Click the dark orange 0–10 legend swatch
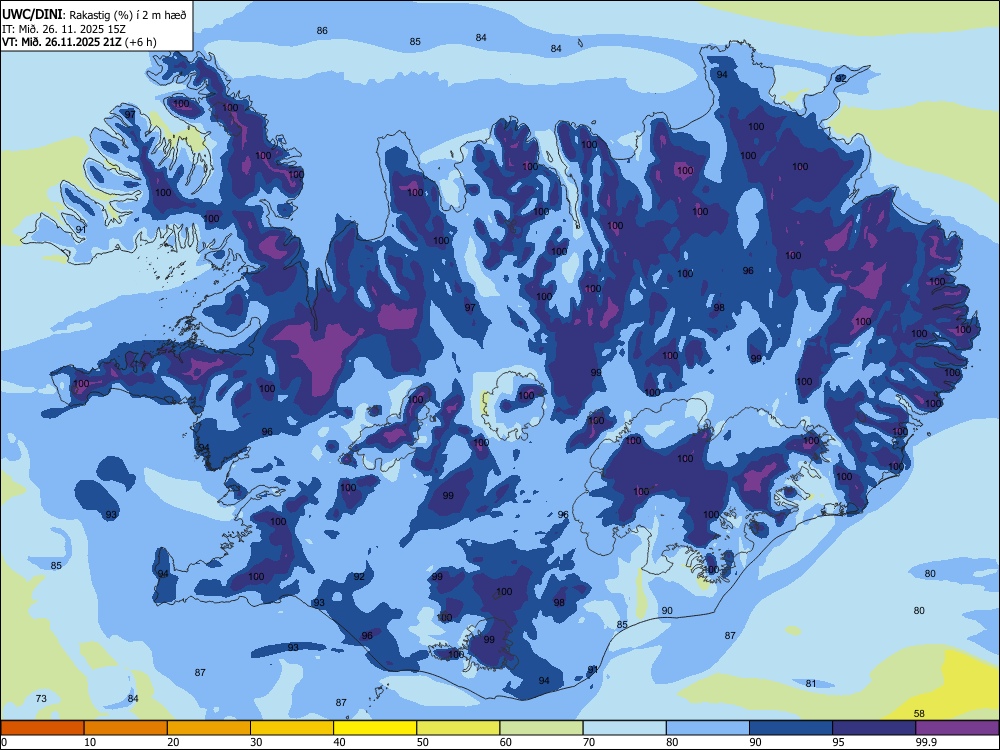The height and width of the screenshot is (750, 1000). (x=42, y=728)
